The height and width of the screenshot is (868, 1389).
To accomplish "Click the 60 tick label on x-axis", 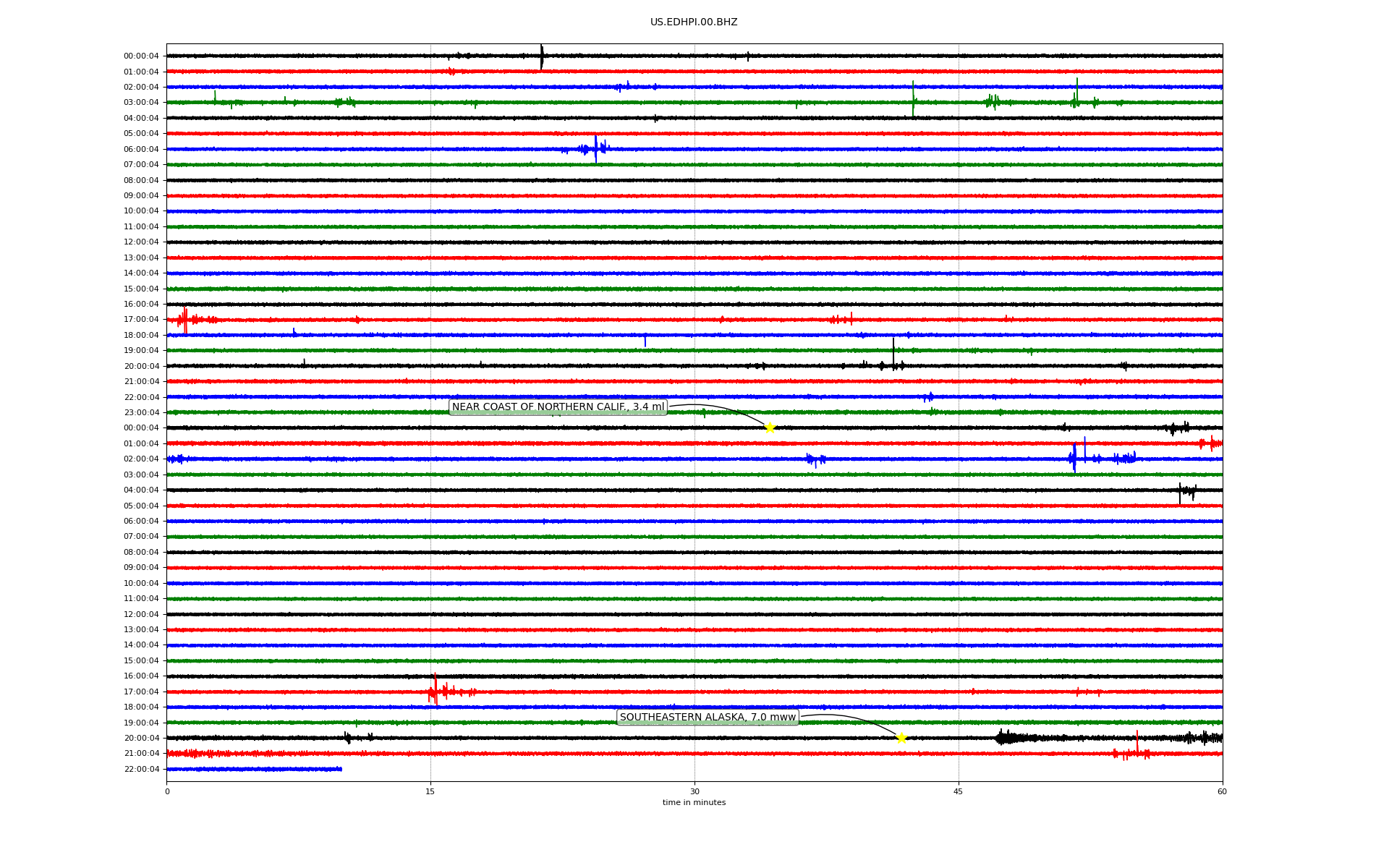I will click(1222, 791).
